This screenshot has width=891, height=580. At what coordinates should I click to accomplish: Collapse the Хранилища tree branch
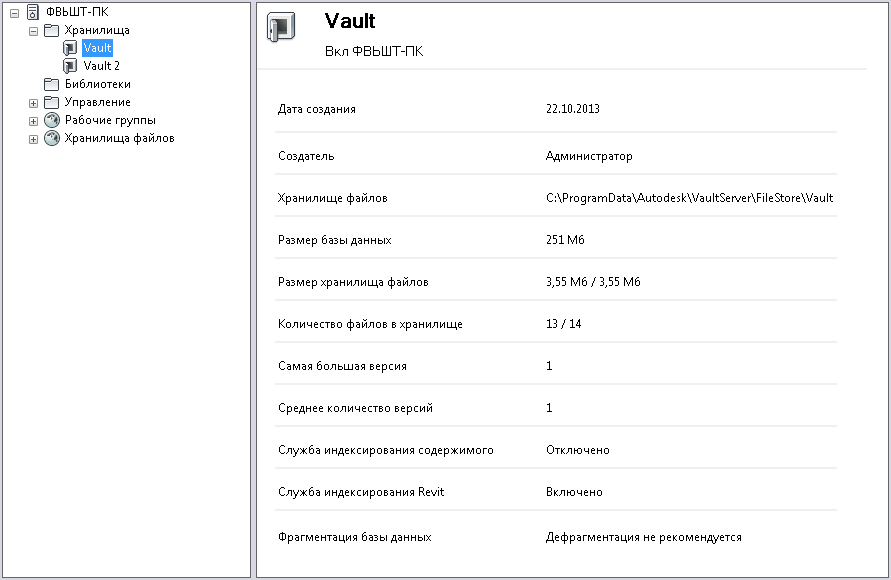(x=33, y=30)
